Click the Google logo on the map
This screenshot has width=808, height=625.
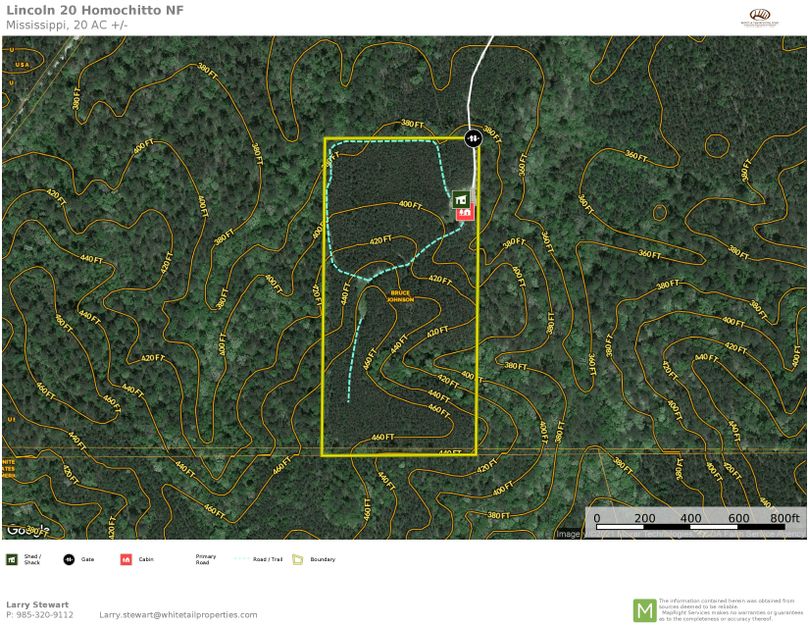[25, 530]
